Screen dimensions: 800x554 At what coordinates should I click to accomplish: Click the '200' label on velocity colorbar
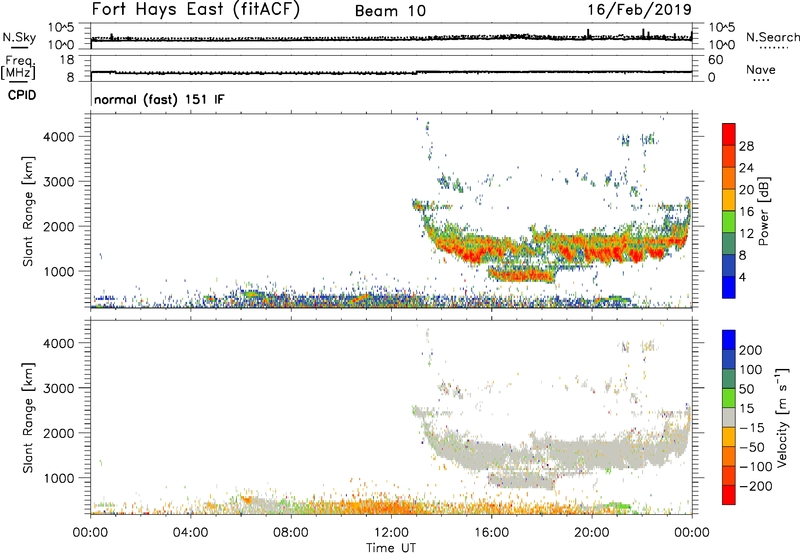pos(751,350)
